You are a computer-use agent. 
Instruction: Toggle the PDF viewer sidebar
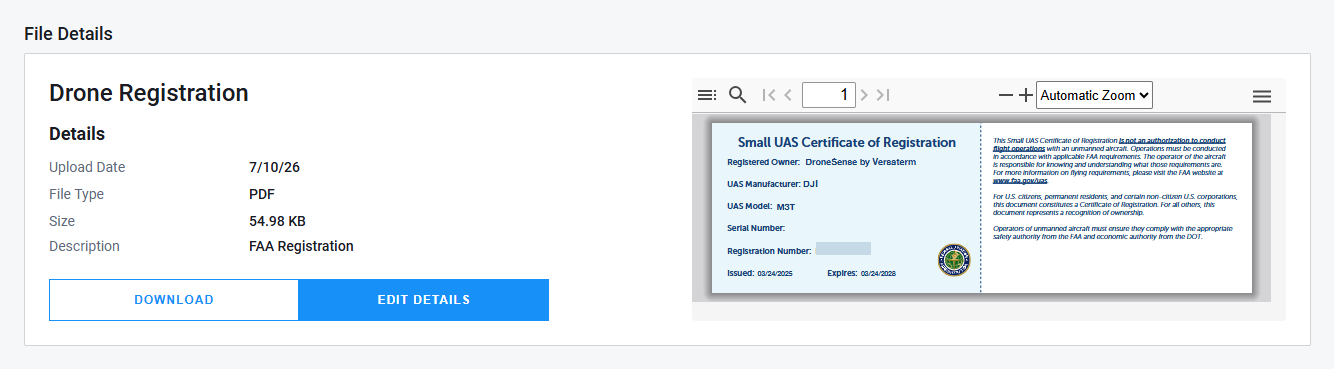click(x=707, y=95)
